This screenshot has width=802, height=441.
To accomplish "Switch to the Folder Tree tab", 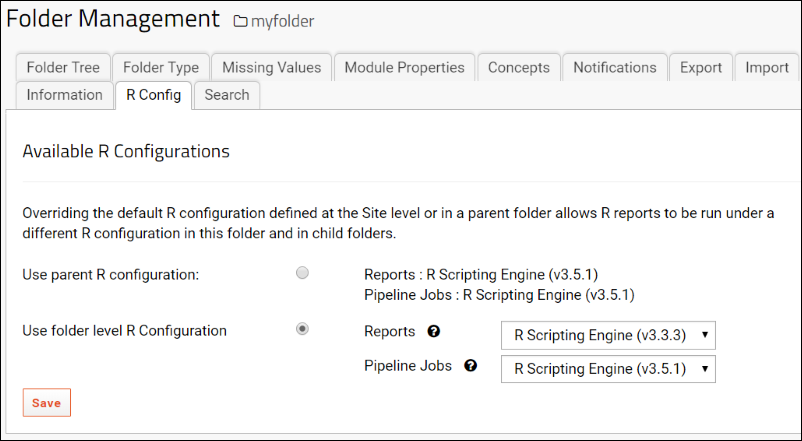I will click(63, 68).
